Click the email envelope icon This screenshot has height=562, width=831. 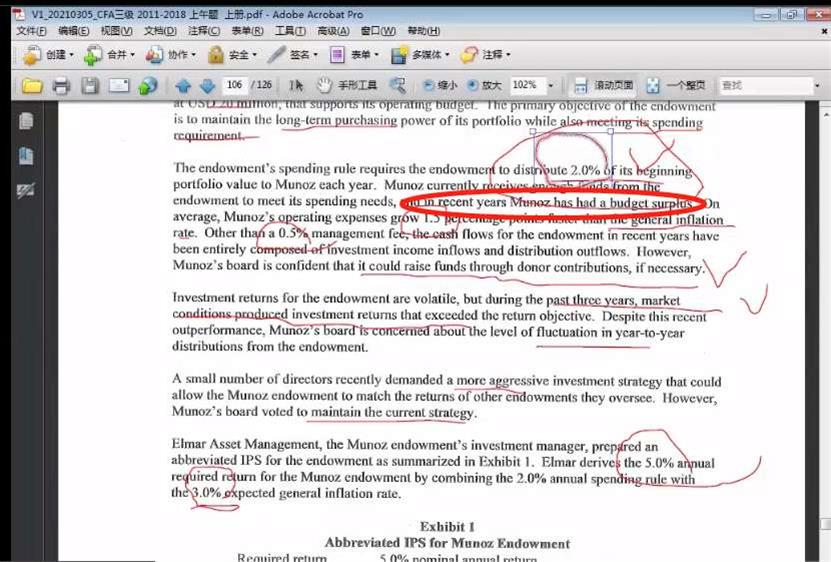pos(119,85)
